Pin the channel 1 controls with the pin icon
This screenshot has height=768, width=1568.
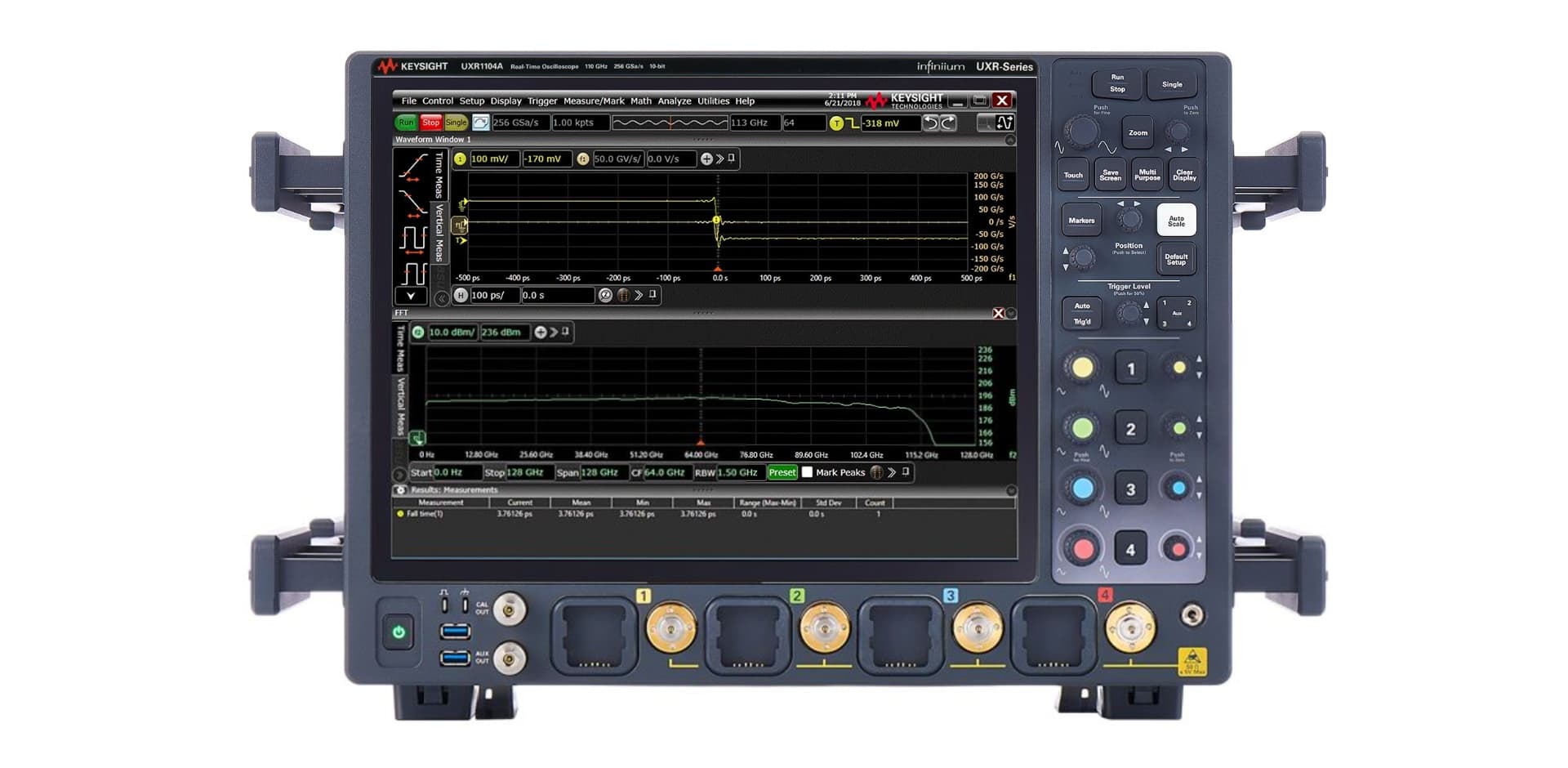point(730,159)
